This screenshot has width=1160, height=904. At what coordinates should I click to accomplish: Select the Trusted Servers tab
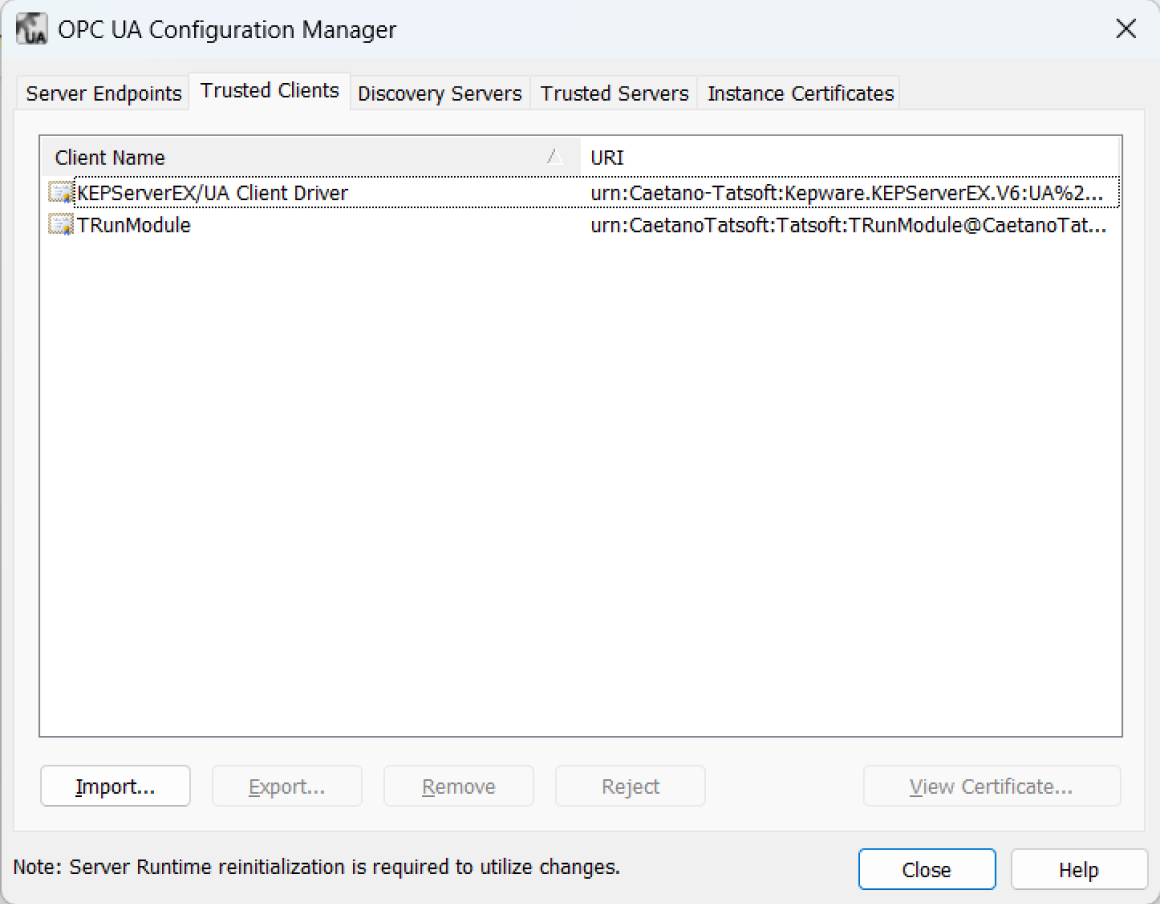tap(614, 94)
